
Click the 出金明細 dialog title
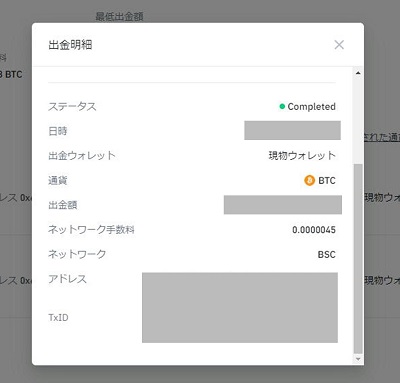click(x=70, y=45)
